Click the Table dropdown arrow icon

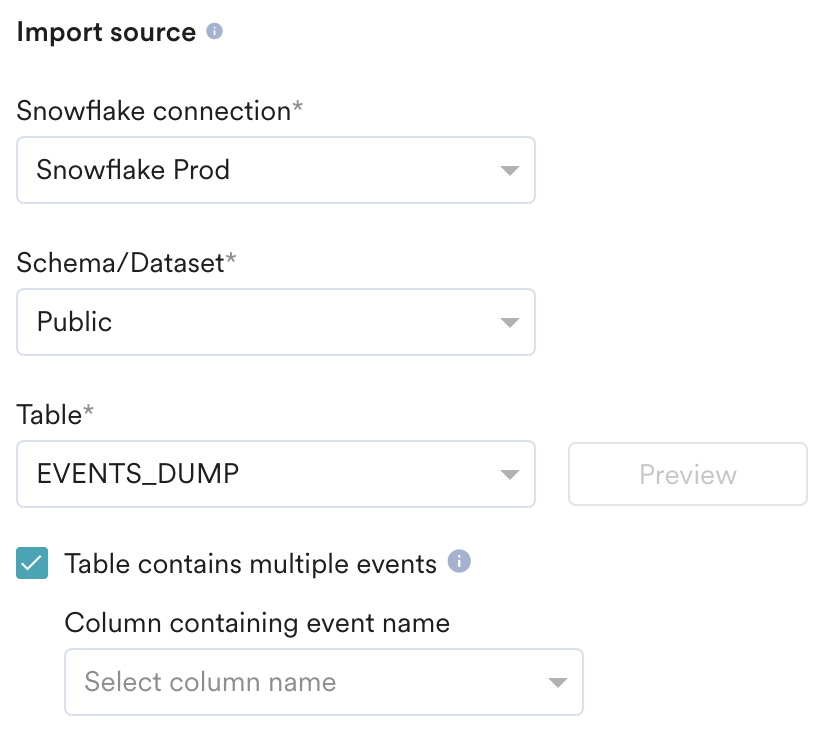509,474
